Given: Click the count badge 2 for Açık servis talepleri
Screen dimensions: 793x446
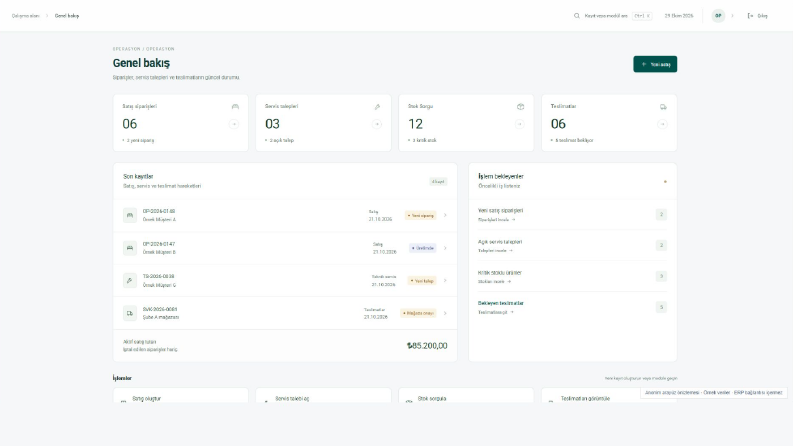Looking at the screenshot, I should (x=661, y=245).
